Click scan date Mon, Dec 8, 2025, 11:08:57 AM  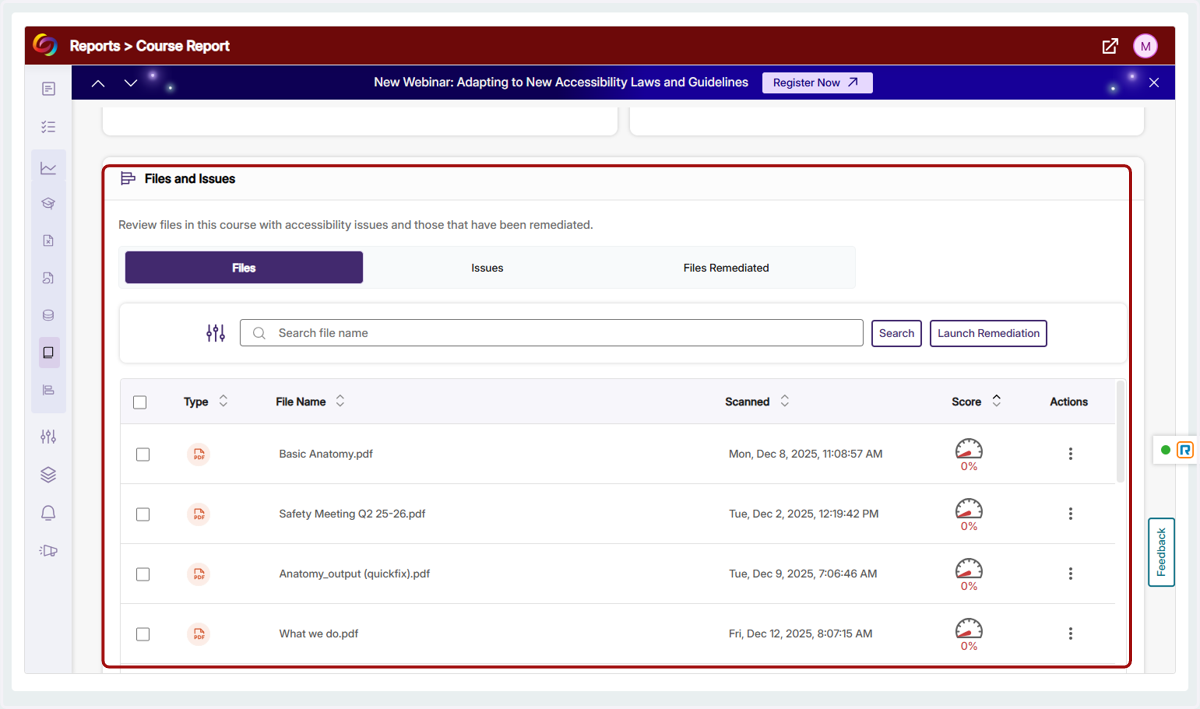pos(806,454)
